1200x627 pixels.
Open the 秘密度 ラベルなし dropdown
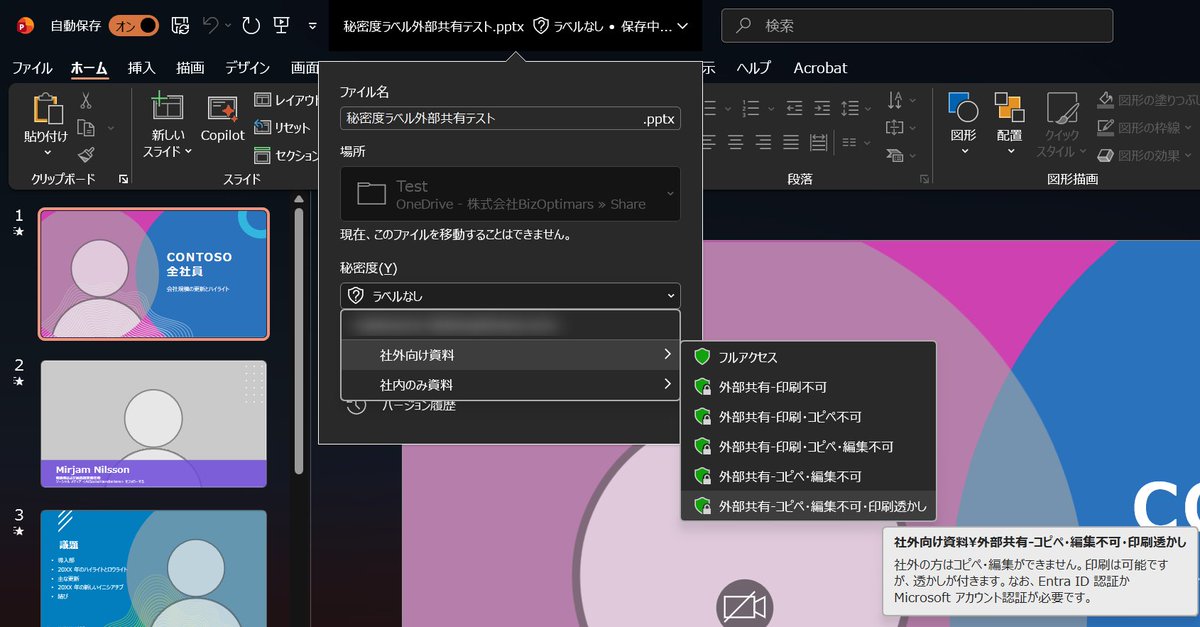tap(510, 295)
